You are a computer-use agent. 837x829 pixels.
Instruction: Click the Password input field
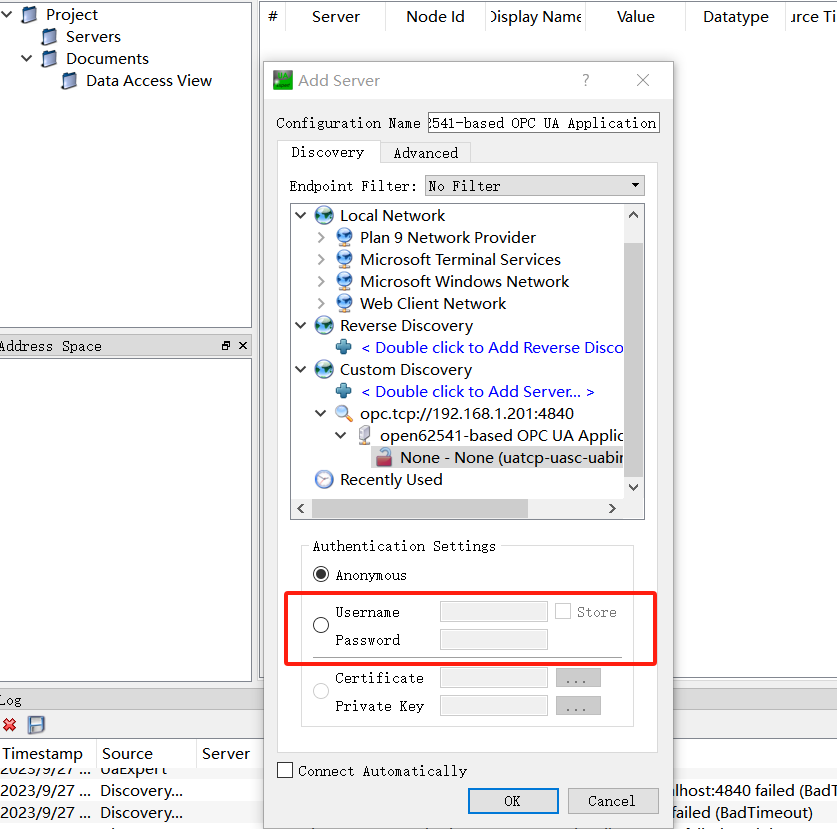[x=494, y=639]
